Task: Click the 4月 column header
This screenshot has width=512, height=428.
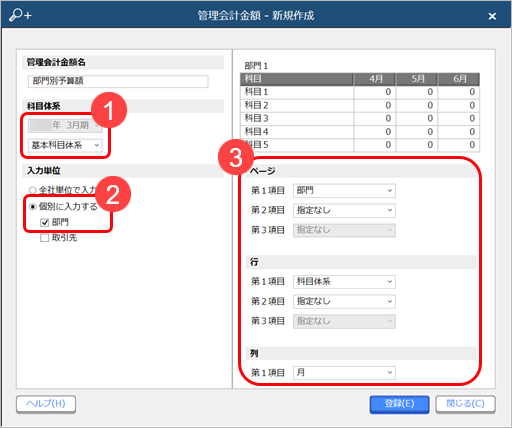Action: point(375,79)
